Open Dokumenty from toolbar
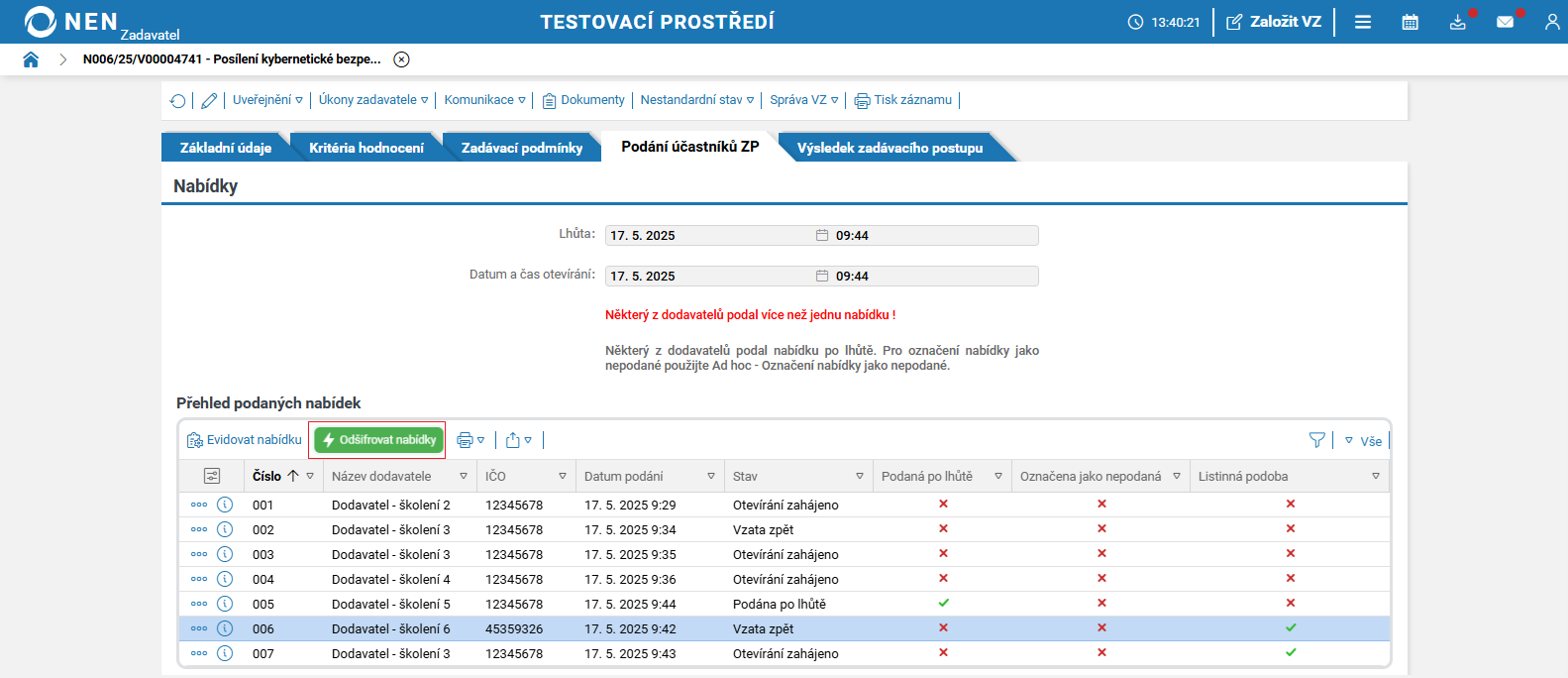 click(583, 100)
